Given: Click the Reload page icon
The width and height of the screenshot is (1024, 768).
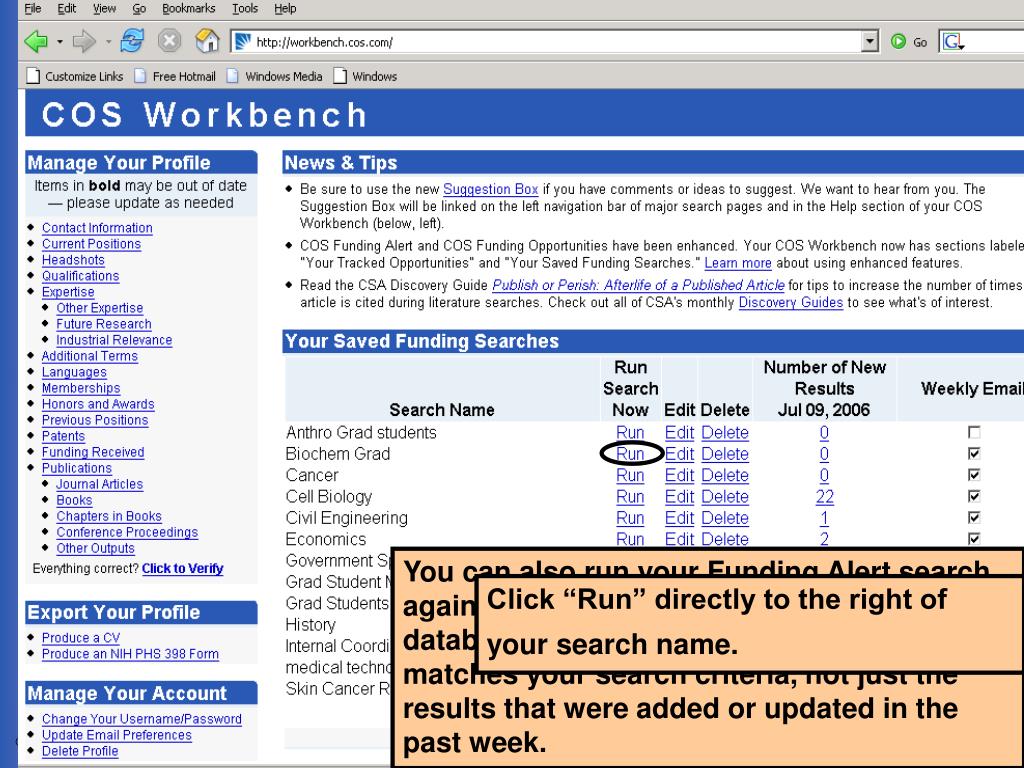Looking at the screenshot, I should (x=132, y=41).
